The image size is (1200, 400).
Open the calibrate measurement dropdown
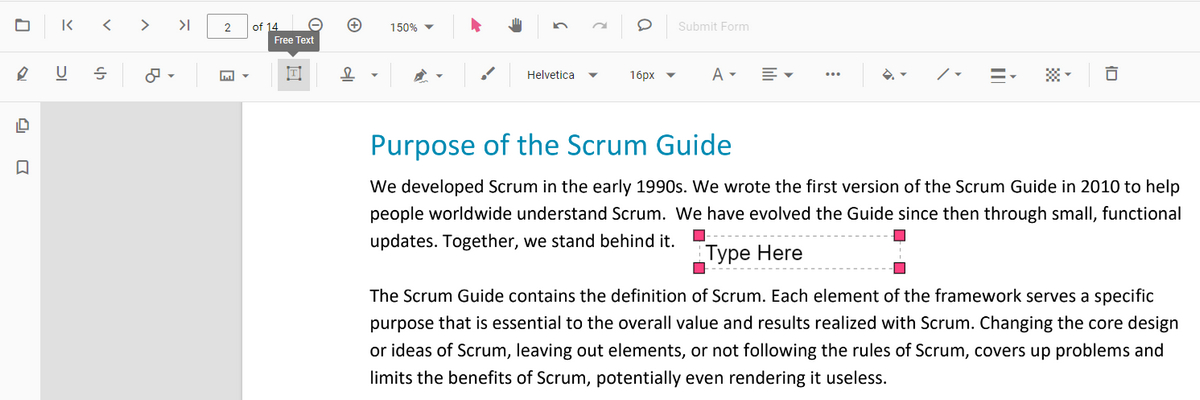(233, 75)
